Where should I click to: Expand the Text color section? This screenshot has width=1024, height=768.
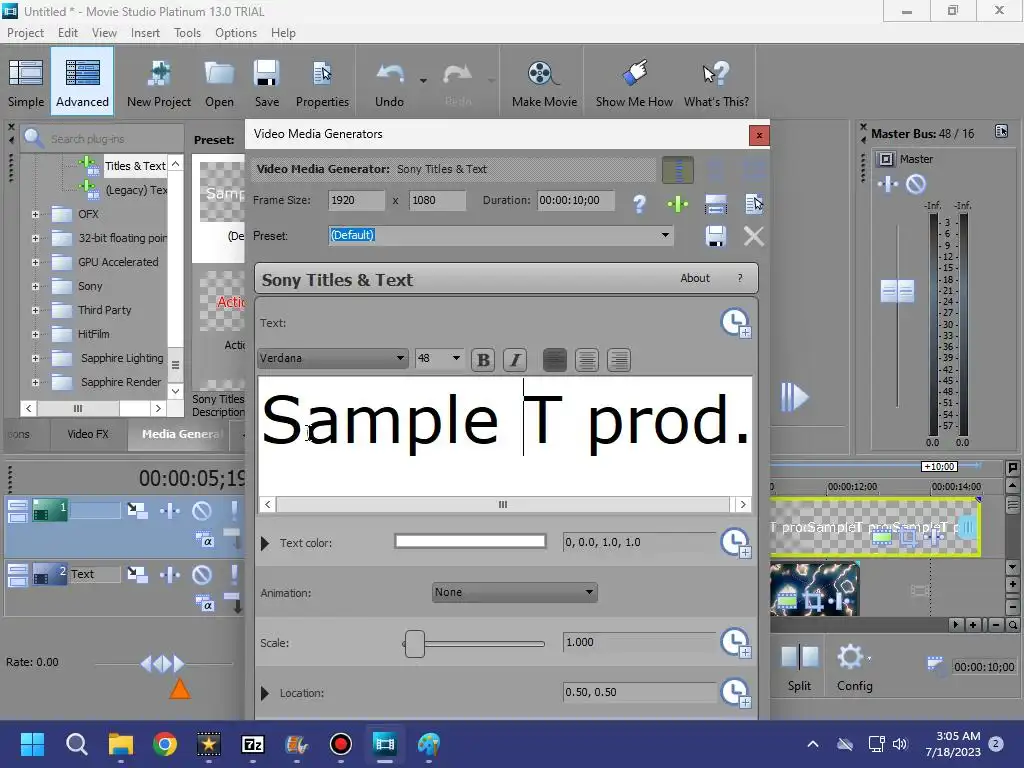[x=264, y=543]
